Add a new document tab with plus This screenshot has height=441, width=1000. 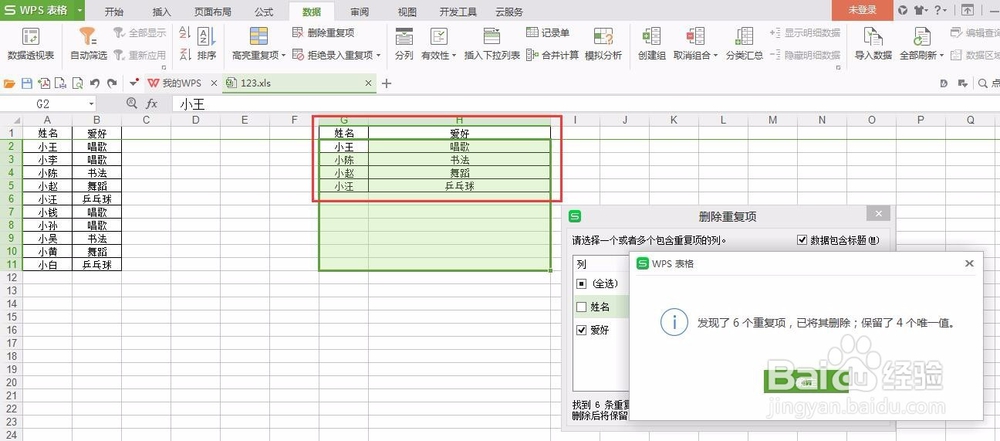tap(386, 83)
